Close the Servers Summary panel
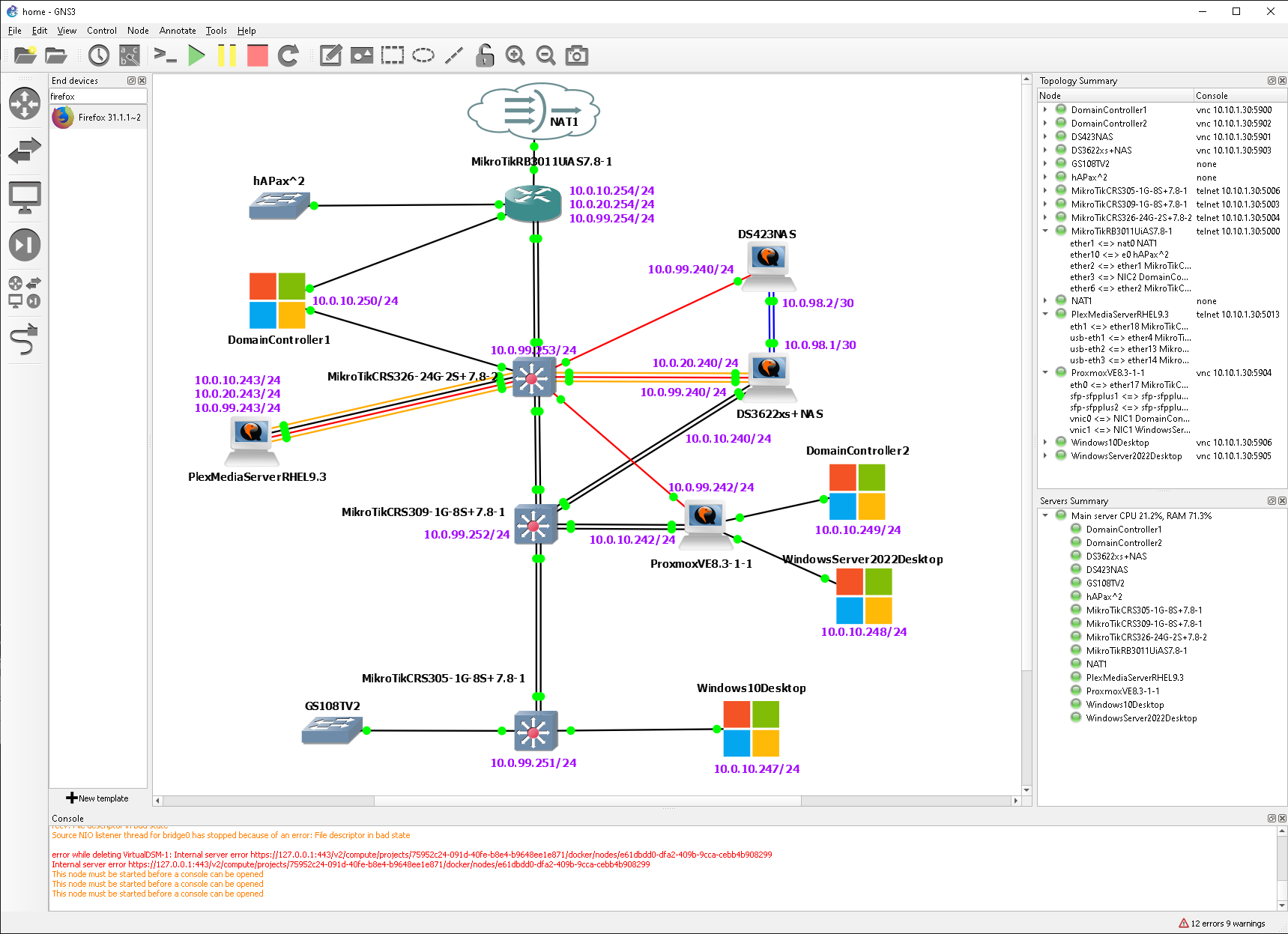The height and width of the screenshot is (934, 1288). [x=1282, y=500]
